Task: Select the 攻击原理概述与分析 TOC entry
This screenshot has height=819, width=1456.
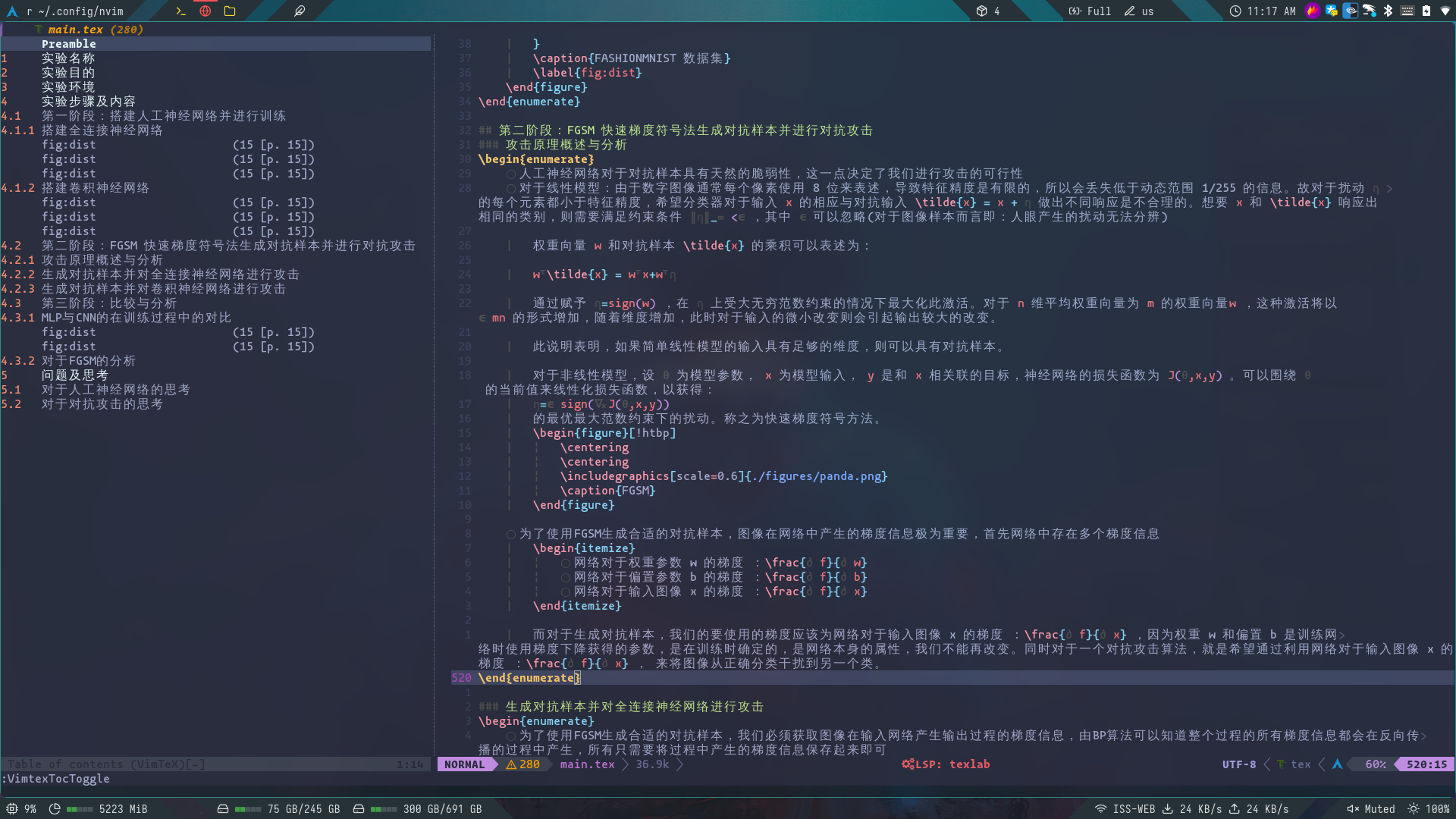Action: click(102, 260)
